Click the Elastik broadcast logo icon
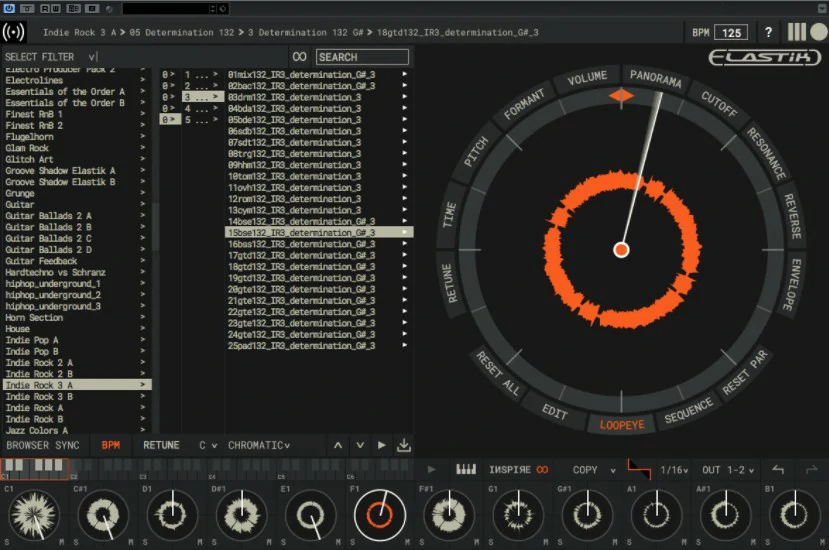Viewport: 829px width, 550px height. click(x=13, y=32)
